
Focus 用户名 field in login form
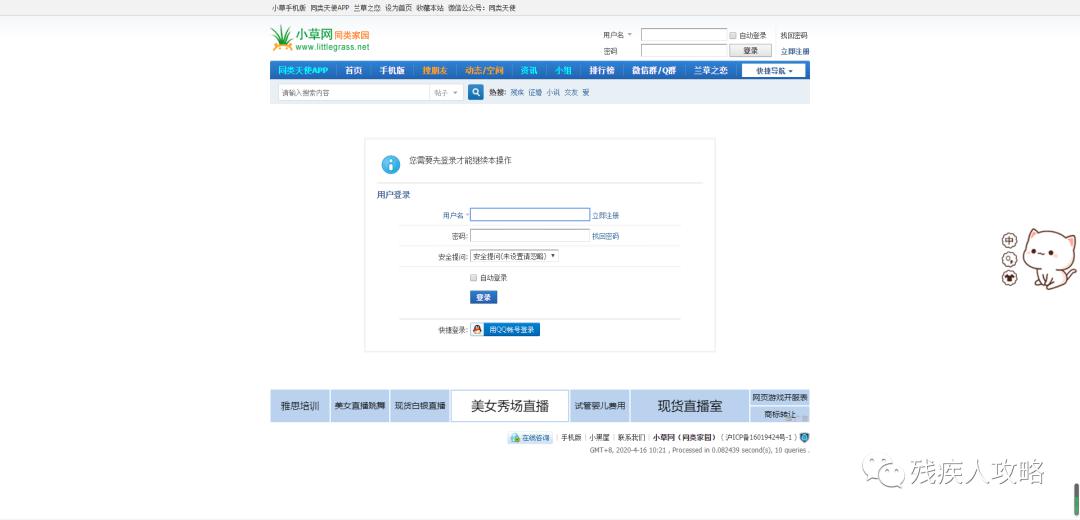(530, 215)
